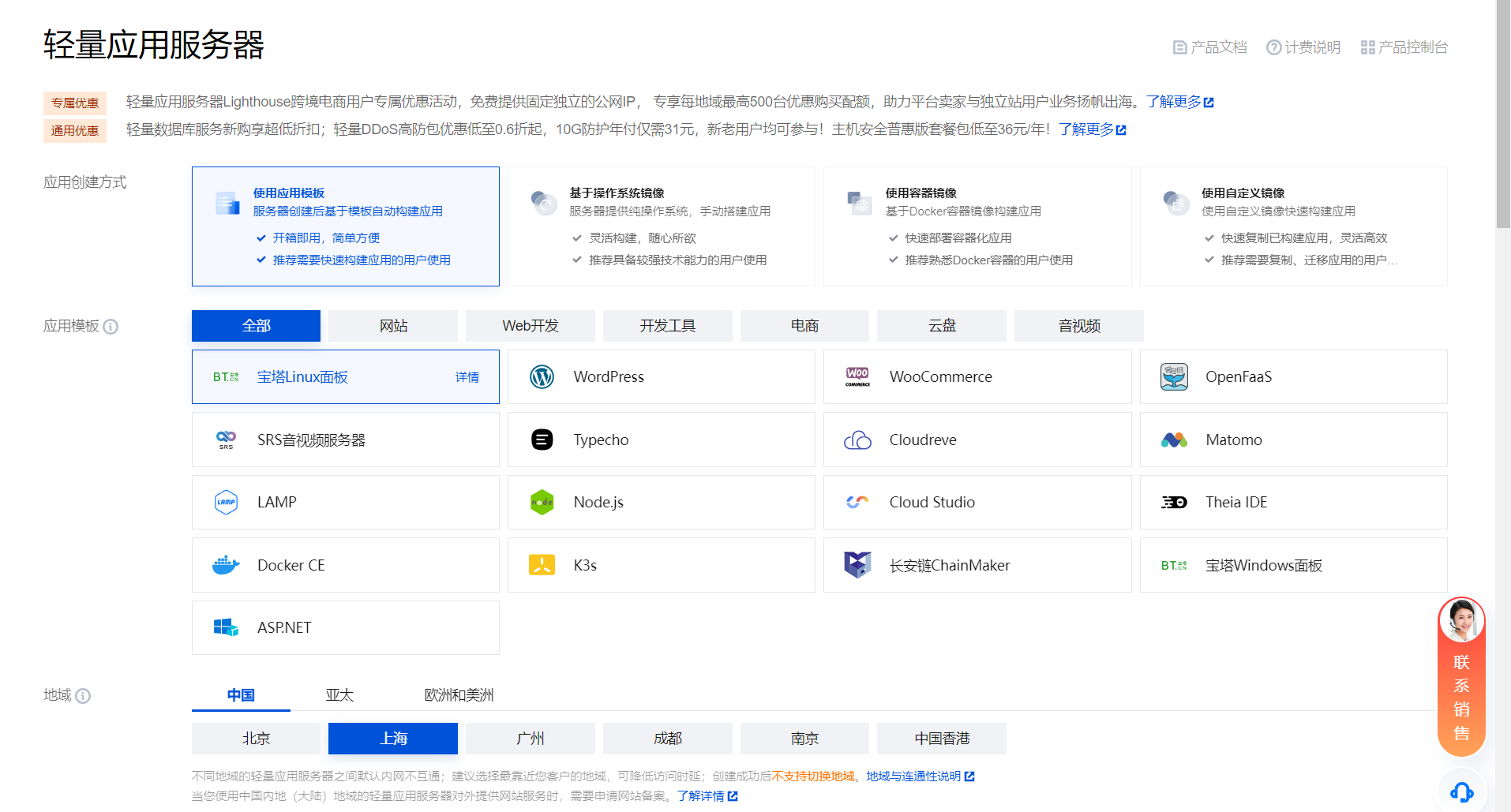Viewport: 1511px width, 812px height.
Task: Switch to 网站 template category
Action: pyautogui.click(x=393, y=326)
